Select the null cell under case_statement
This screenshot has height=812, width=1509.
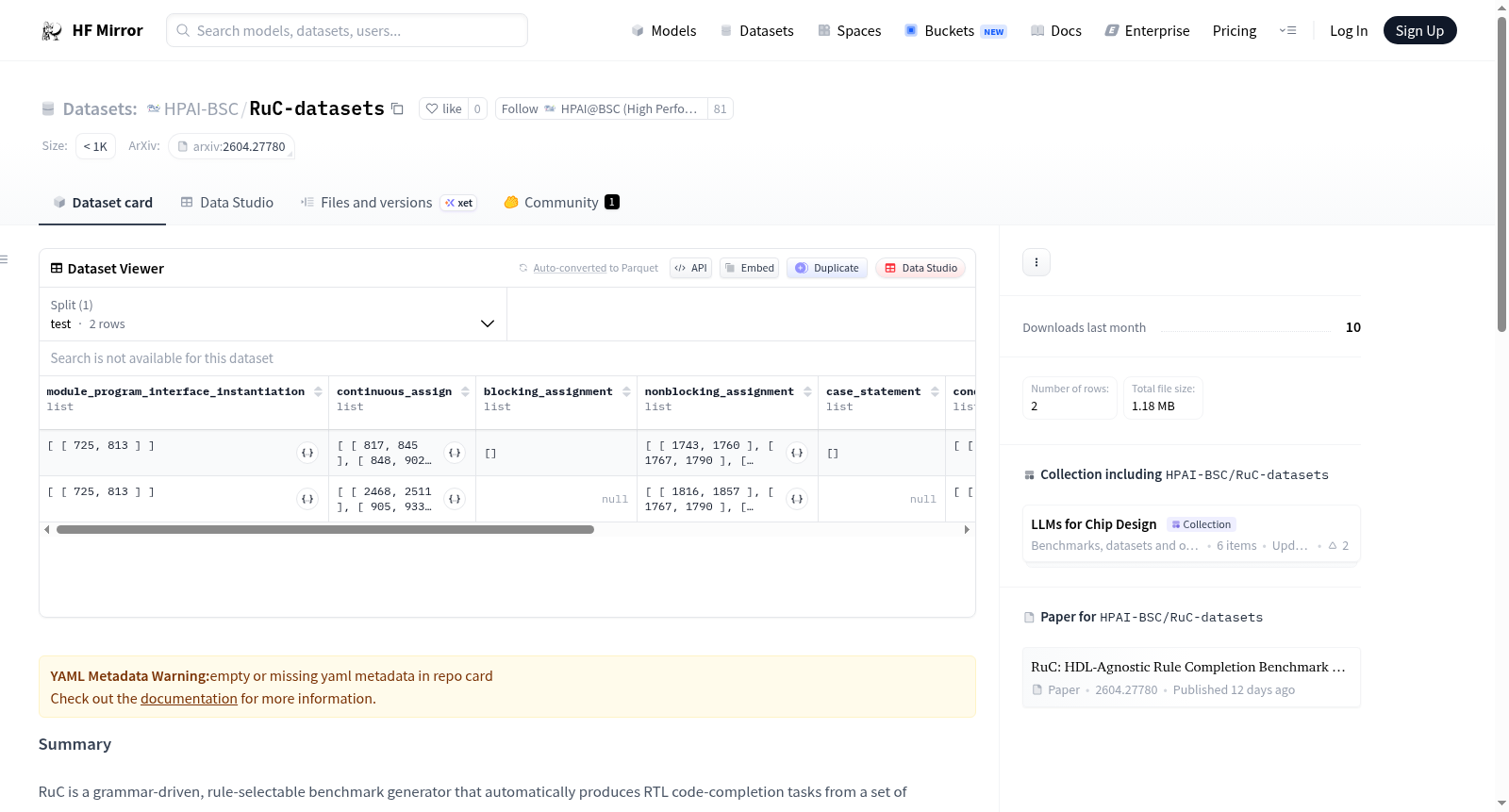[882, 499]
